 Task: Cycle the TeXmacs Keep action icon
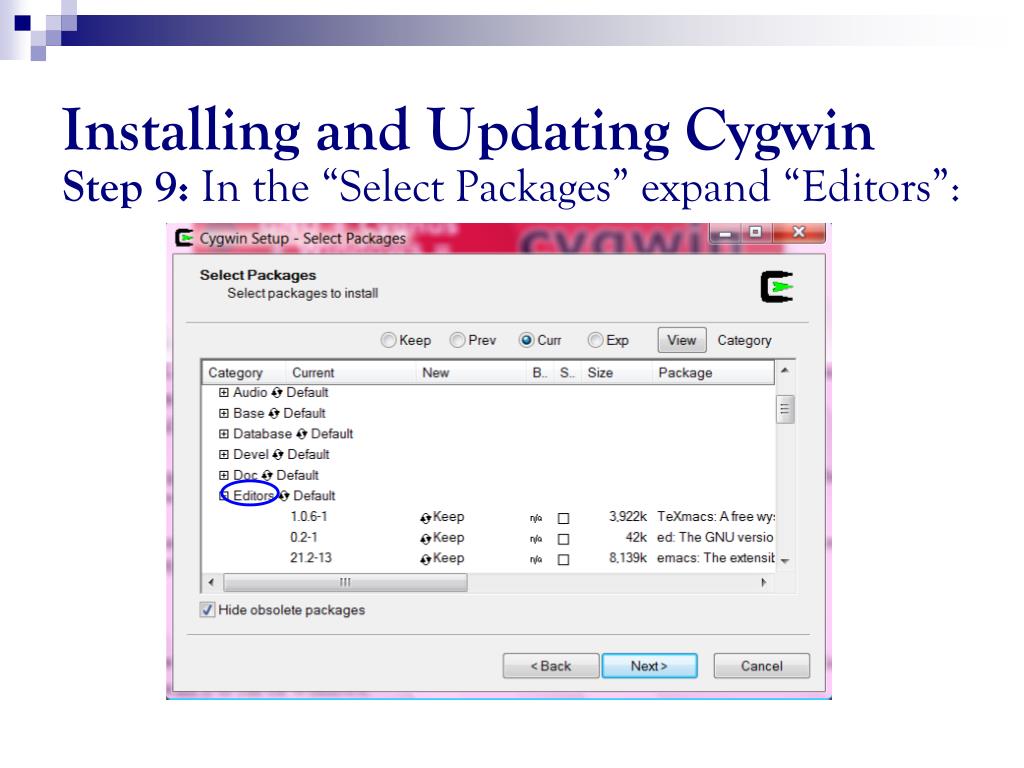(426, 518)
